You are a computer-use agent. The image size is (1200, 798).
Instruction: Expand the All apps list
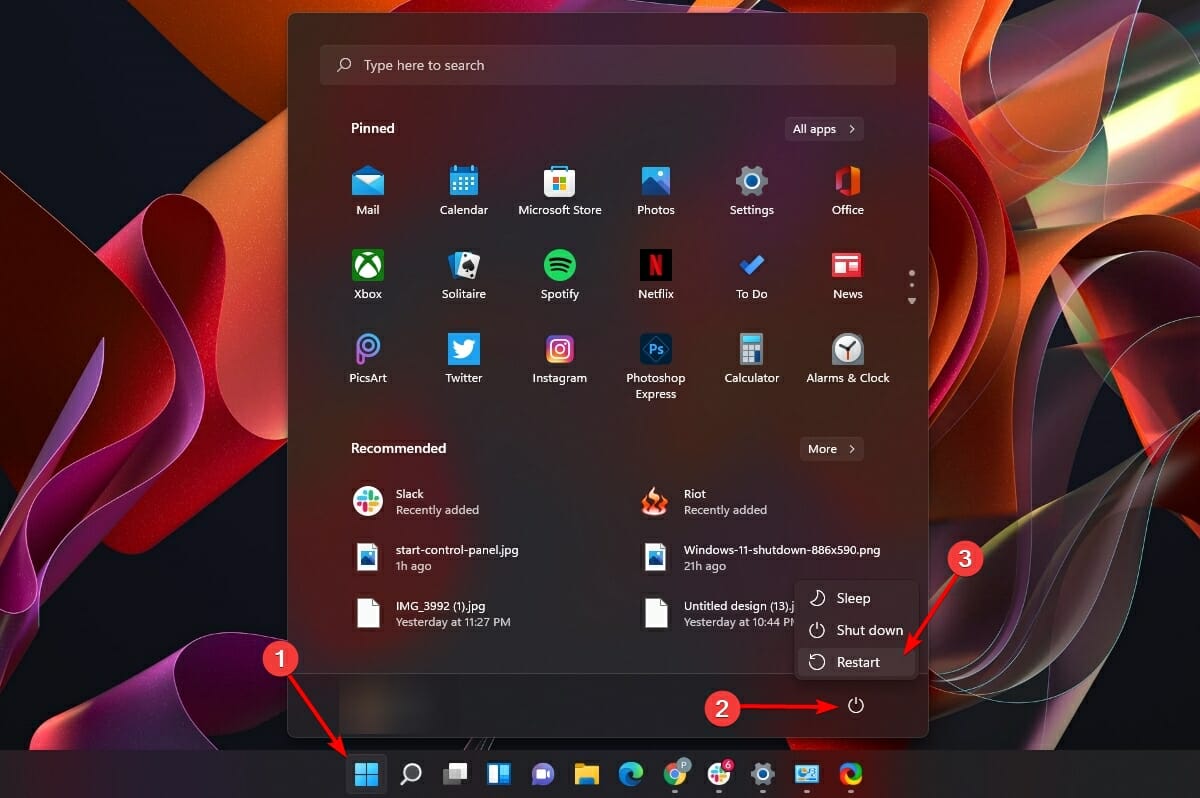824,129
